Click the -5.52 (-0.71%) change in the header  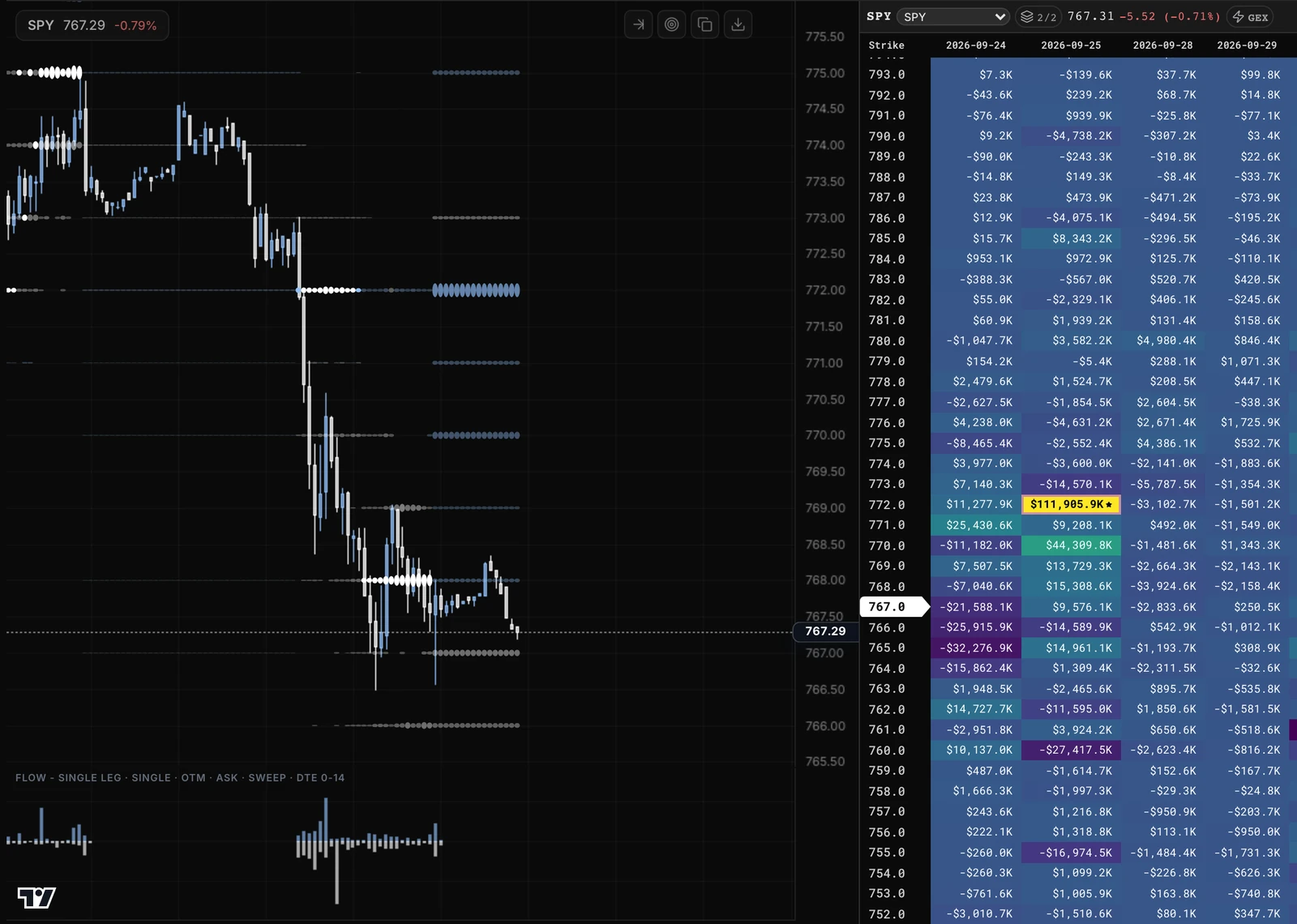pos(1170,16)
